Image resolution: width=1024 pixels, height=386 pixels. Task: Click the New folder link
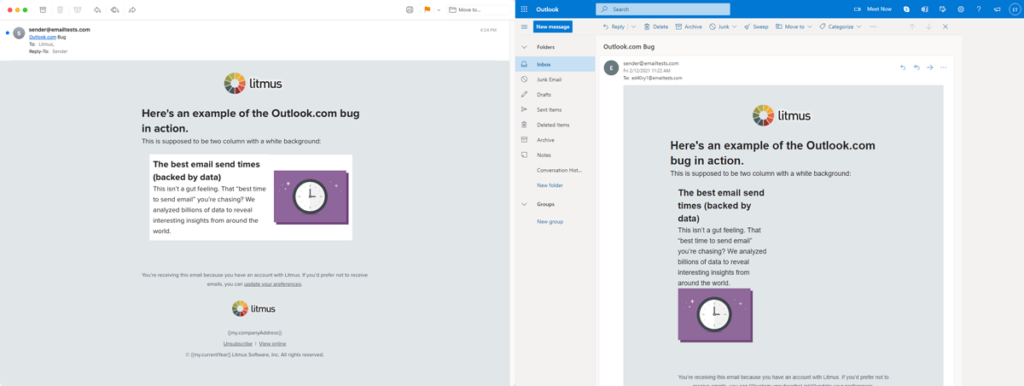click(550, 185)
